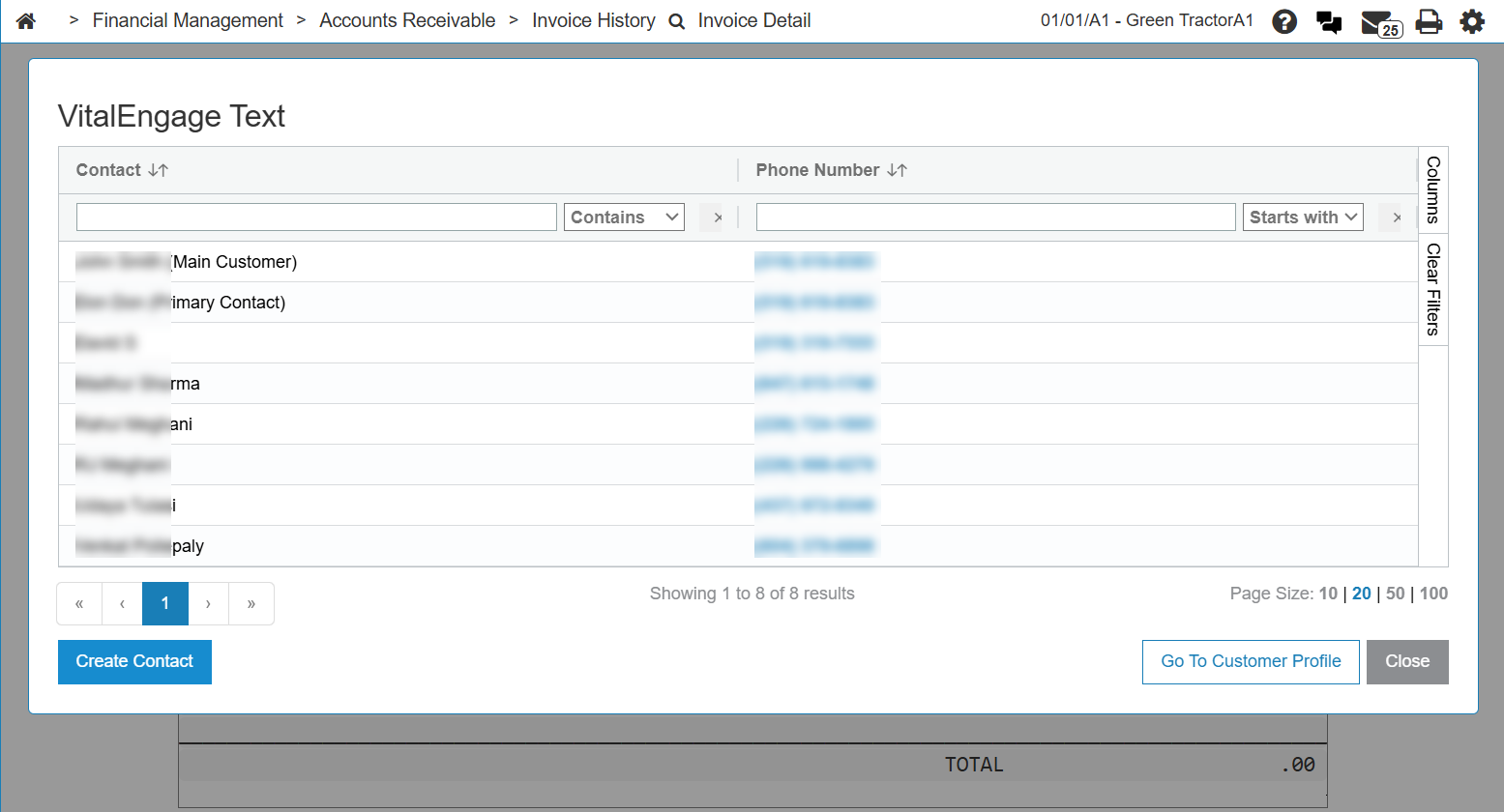Select the Primary Contact row
This screenshot has width=1504, height=812.
pos(738,303)
